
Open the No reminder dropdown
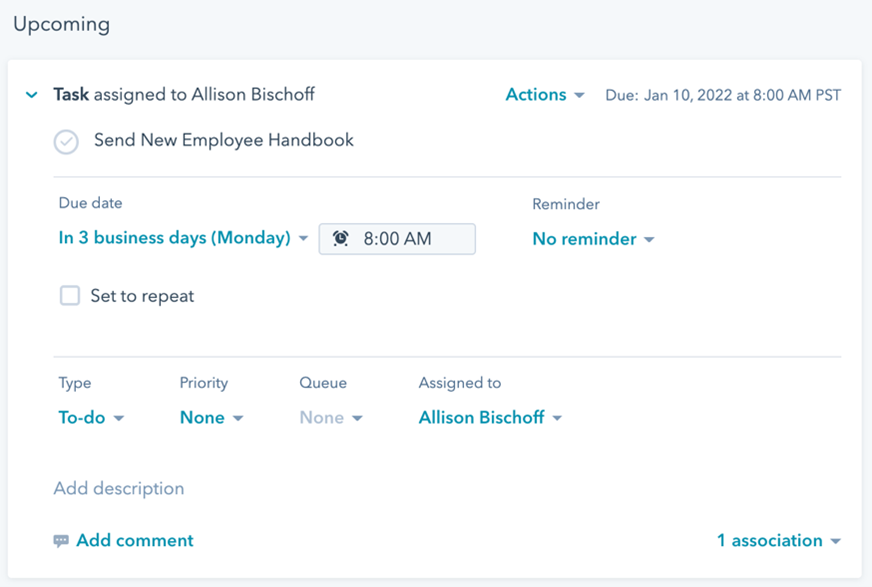coord(593,239)
